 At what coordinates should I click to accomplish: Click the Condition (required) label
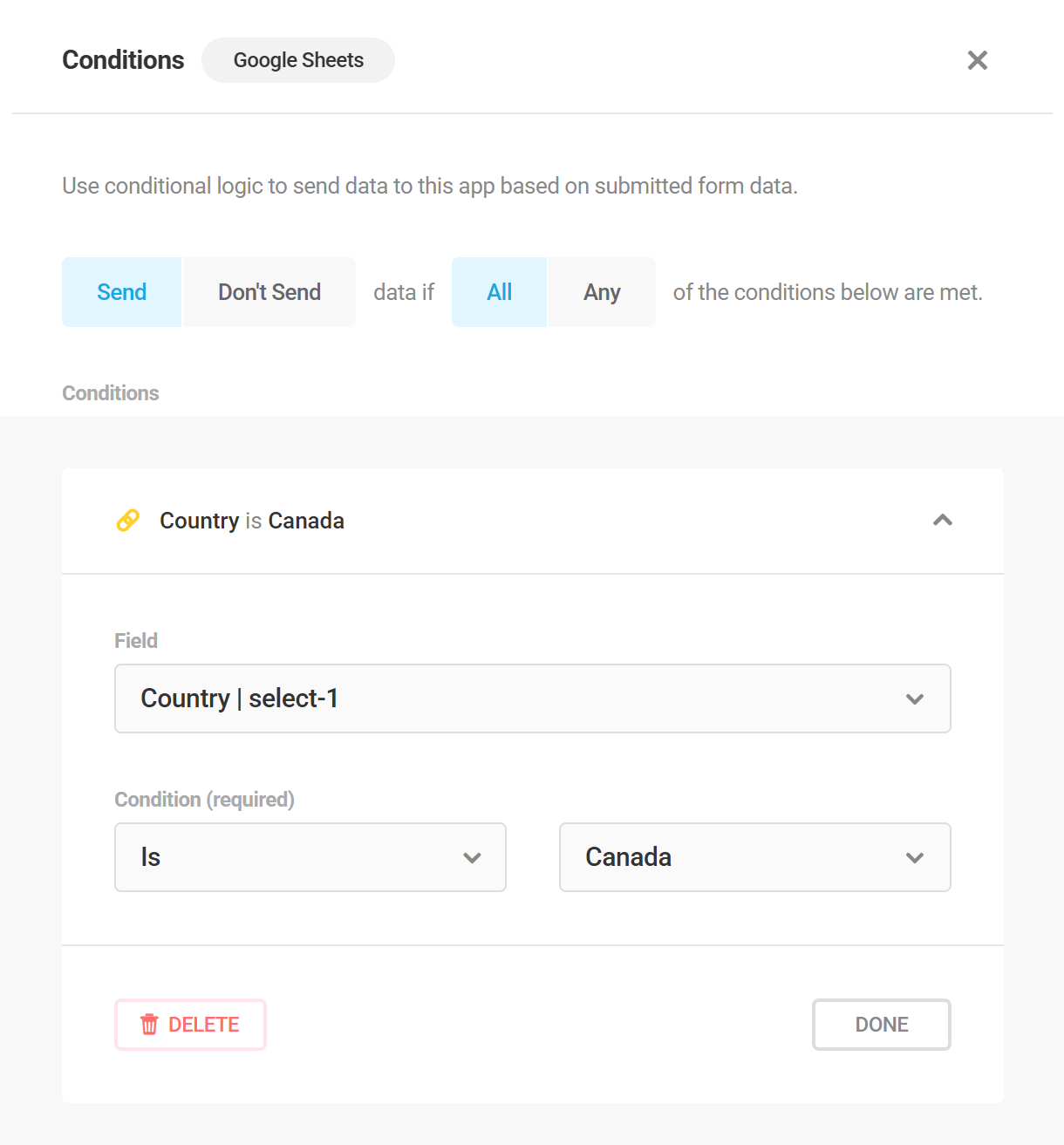tap(204, 800)
